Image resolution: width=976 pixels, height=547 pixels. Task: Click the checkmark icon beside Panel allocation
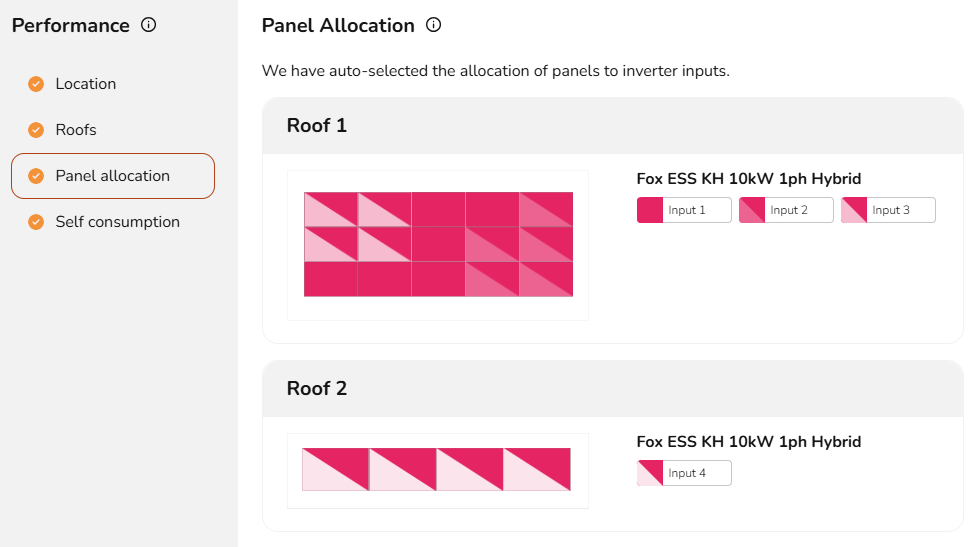36,176
